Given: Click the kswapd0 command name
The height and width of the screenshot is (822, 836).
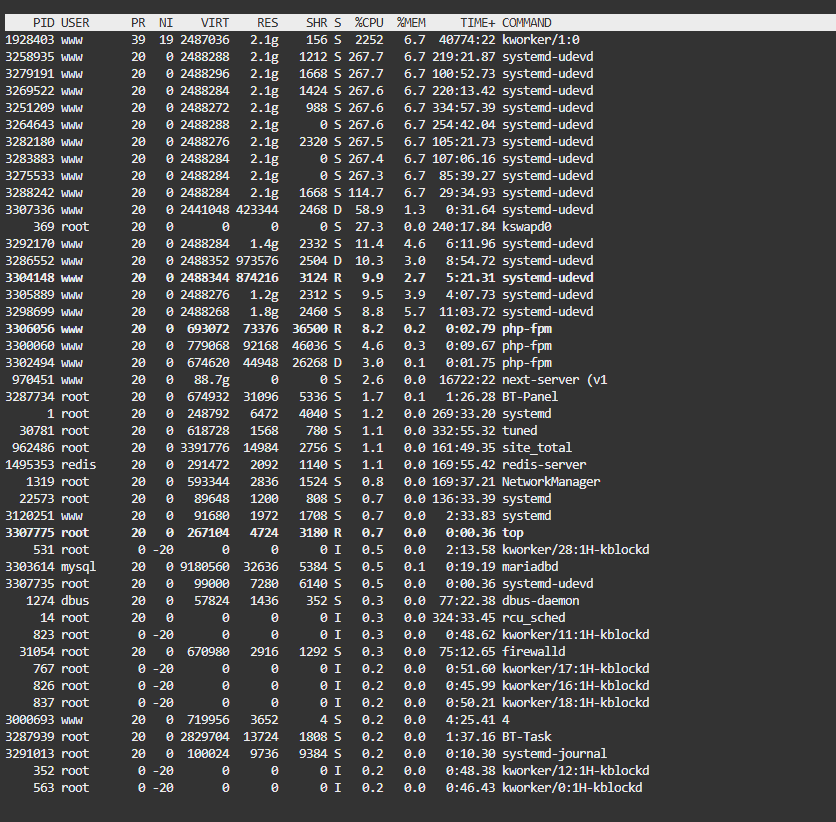Looking at the screenshot, I should pyautogui.click(x=527, y=227).
